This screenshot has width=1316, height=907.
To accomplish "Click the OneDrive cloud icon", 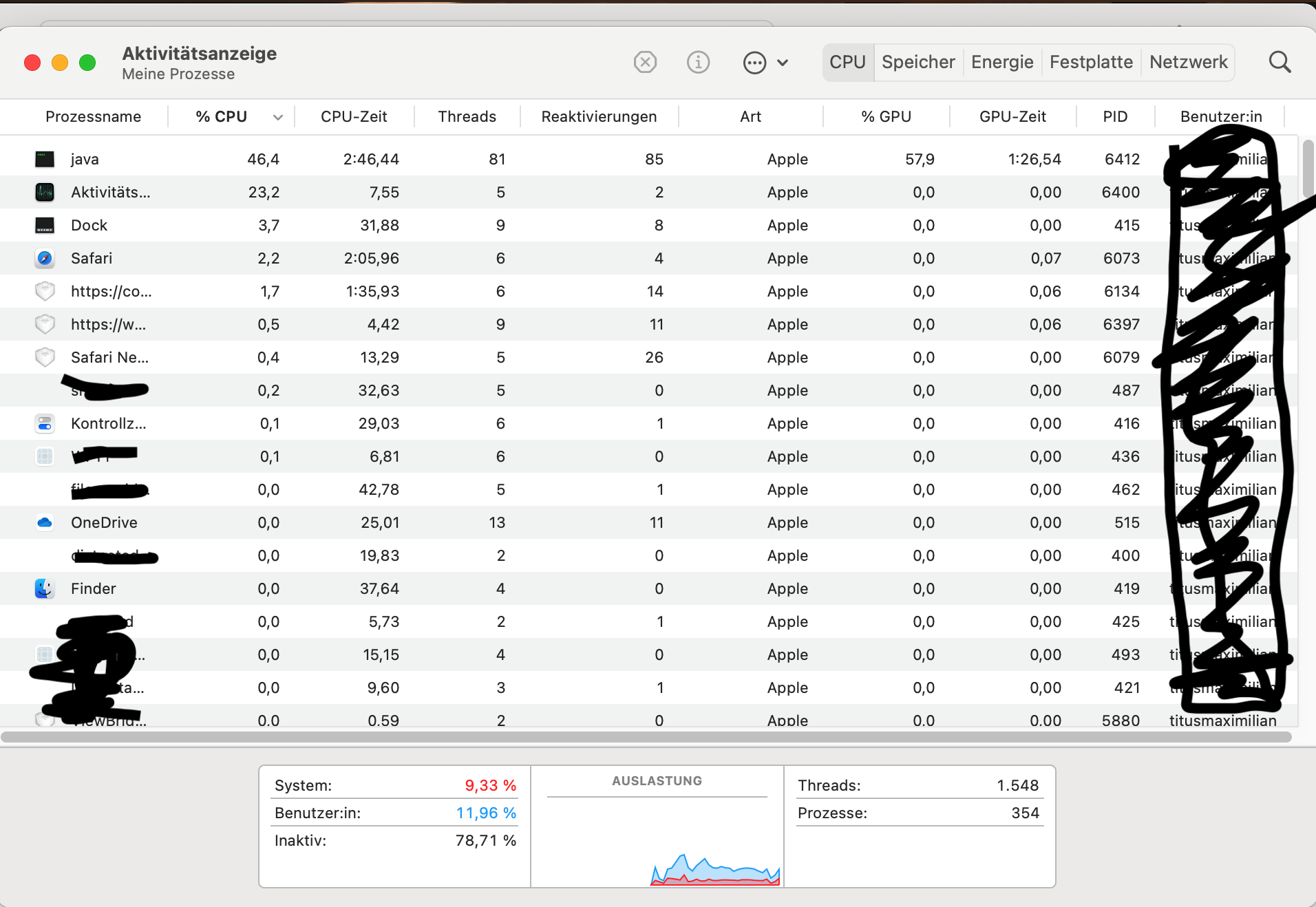I will (45, 523).
